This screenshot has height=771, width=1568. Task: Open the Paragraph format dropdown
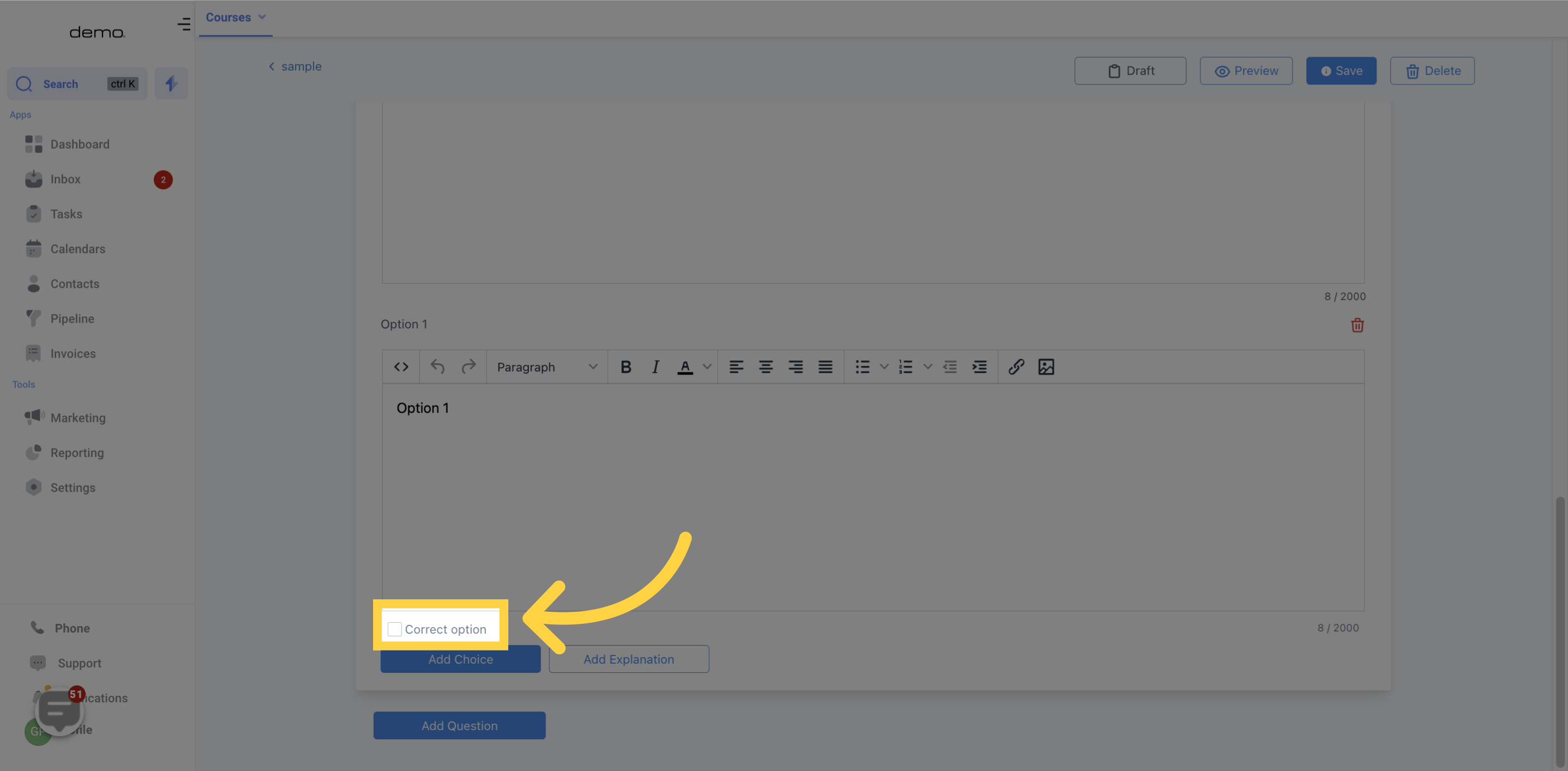coord(547,367)
